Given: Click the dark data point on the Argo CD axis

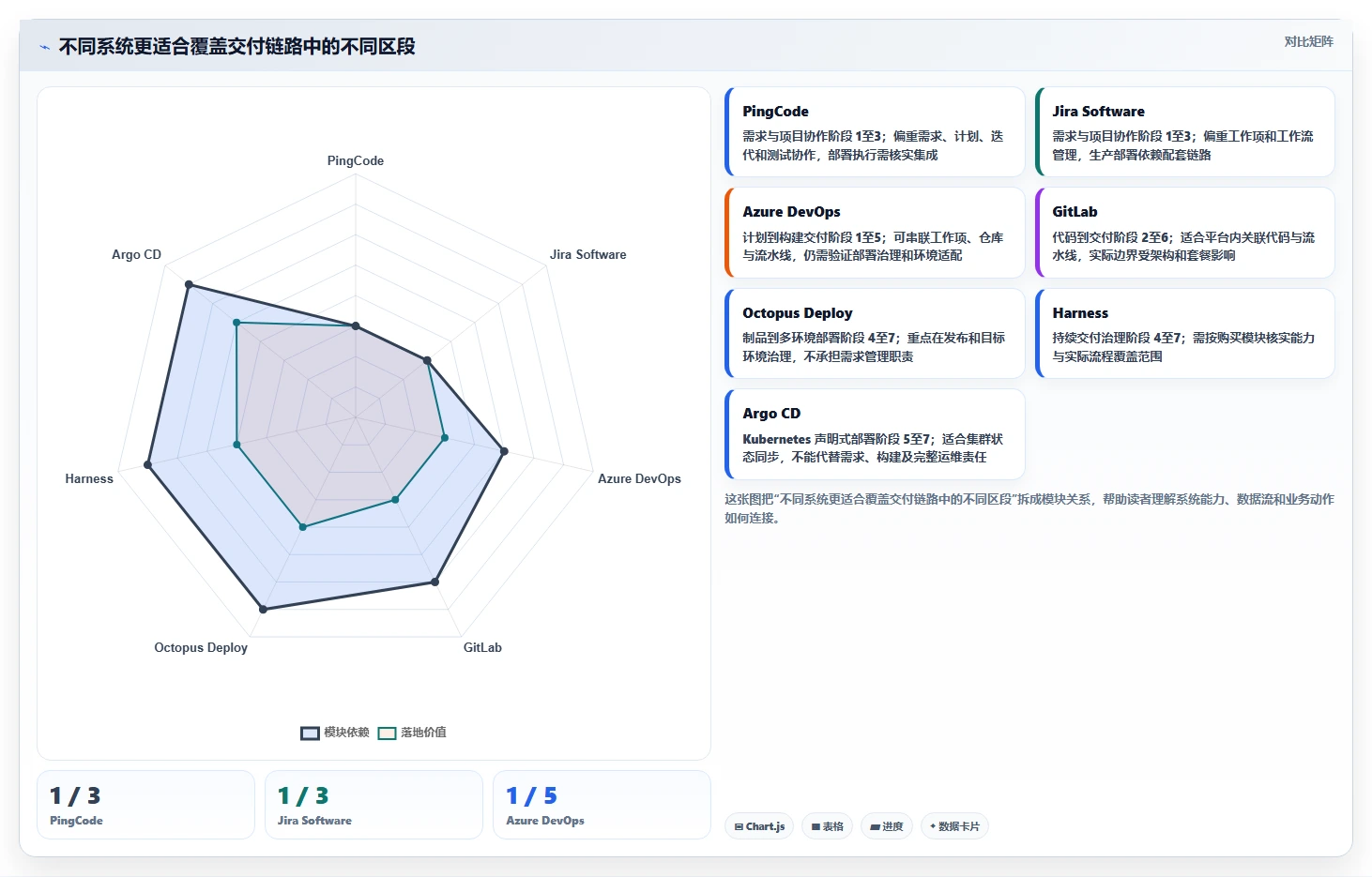Looking at the screenshot, I should pos(189,284).
